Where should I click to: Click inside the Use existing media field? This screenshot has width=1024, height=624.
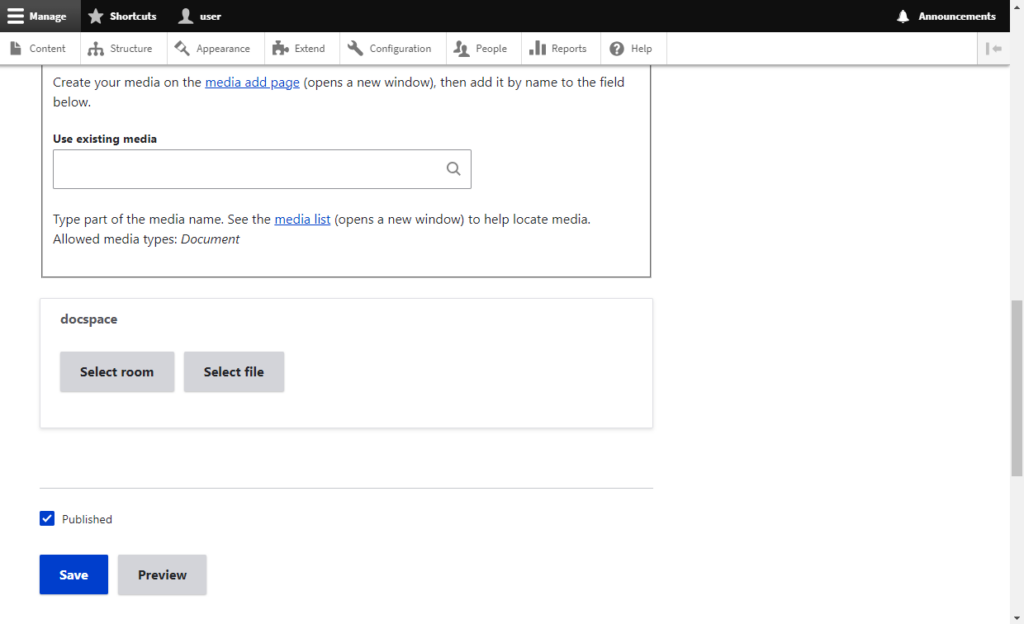[x=250, y=168]
